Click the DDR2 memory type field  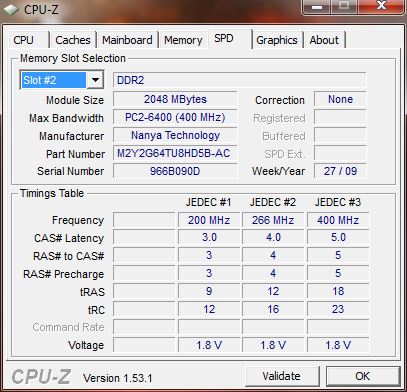(x=239, y=80)
